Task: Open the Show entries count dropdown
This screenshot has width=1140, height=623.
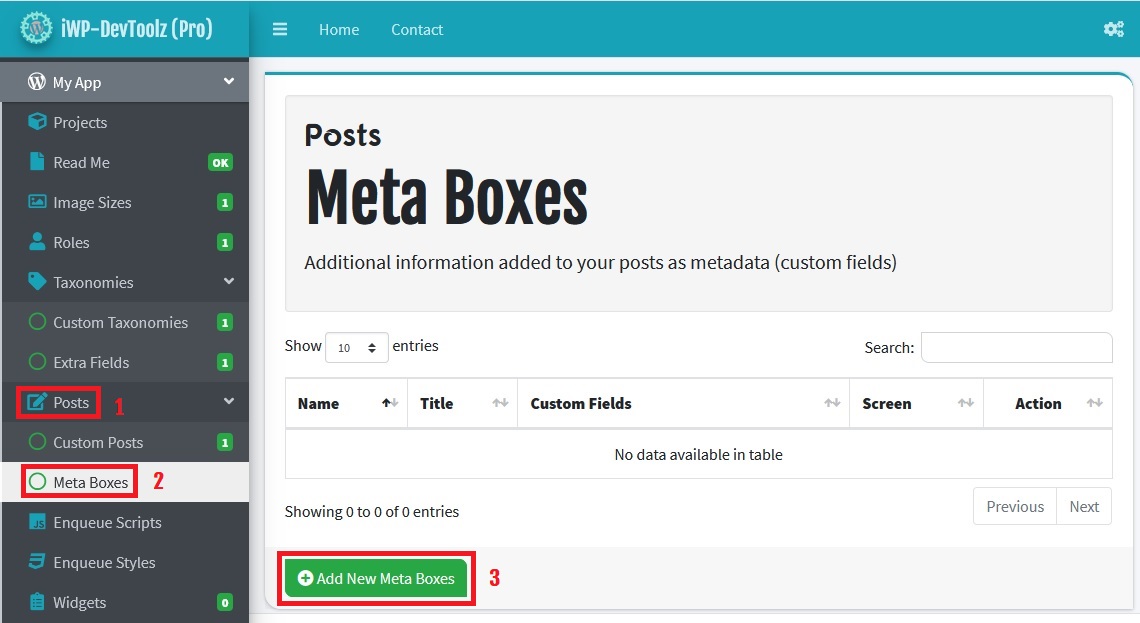Action: [357, 348]
